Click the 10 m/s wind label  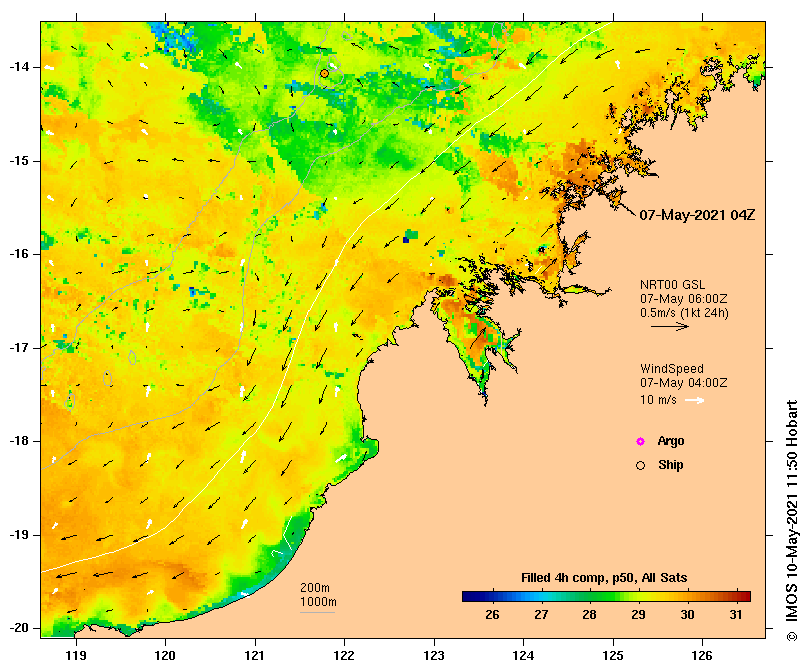[x=658, y=400]
